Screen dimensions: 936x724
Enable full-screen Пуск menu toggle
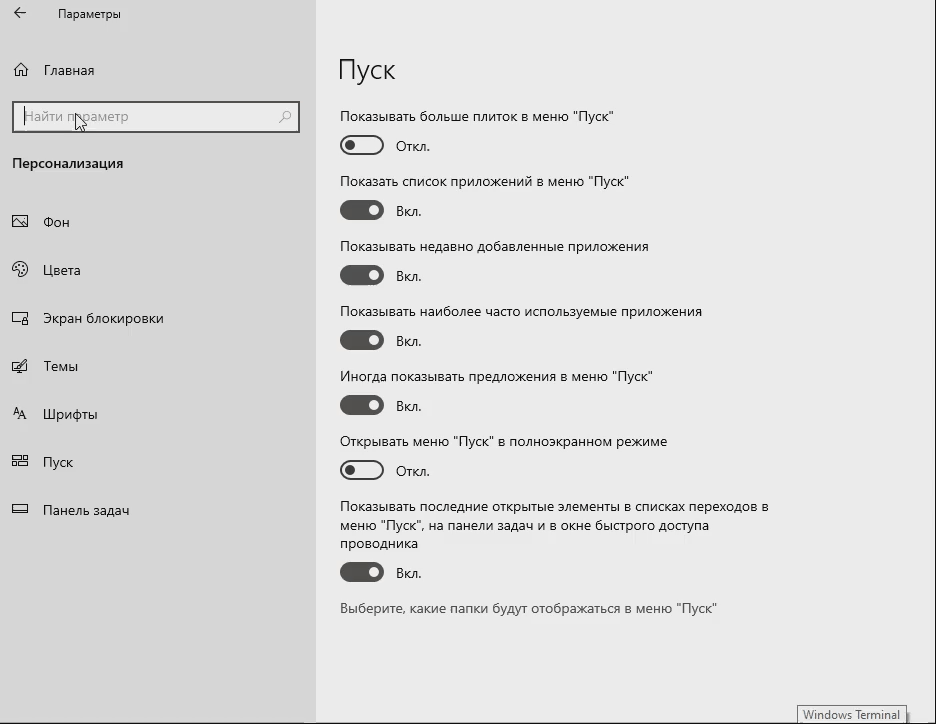point(362,470)
